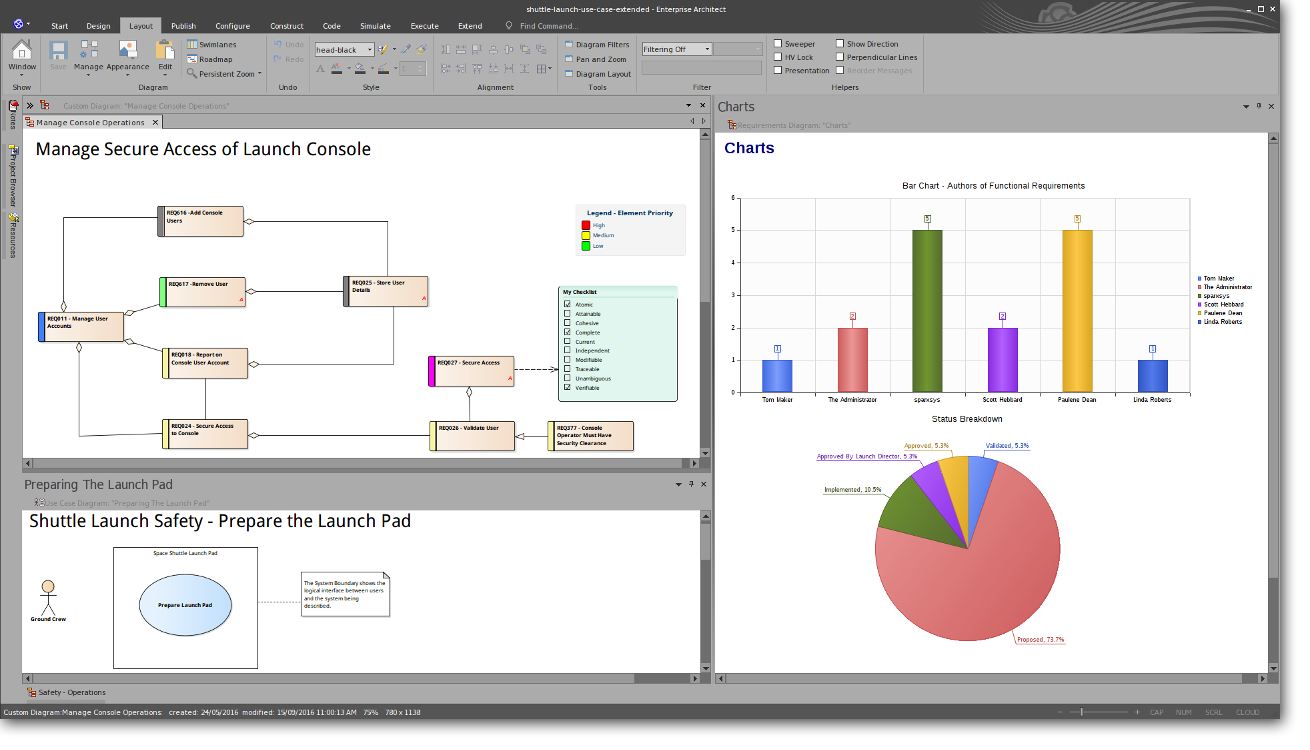Open the Simulate ribbon tab
The width and height of the screenshot is (1310, 750).
click(x=375, y=26)
